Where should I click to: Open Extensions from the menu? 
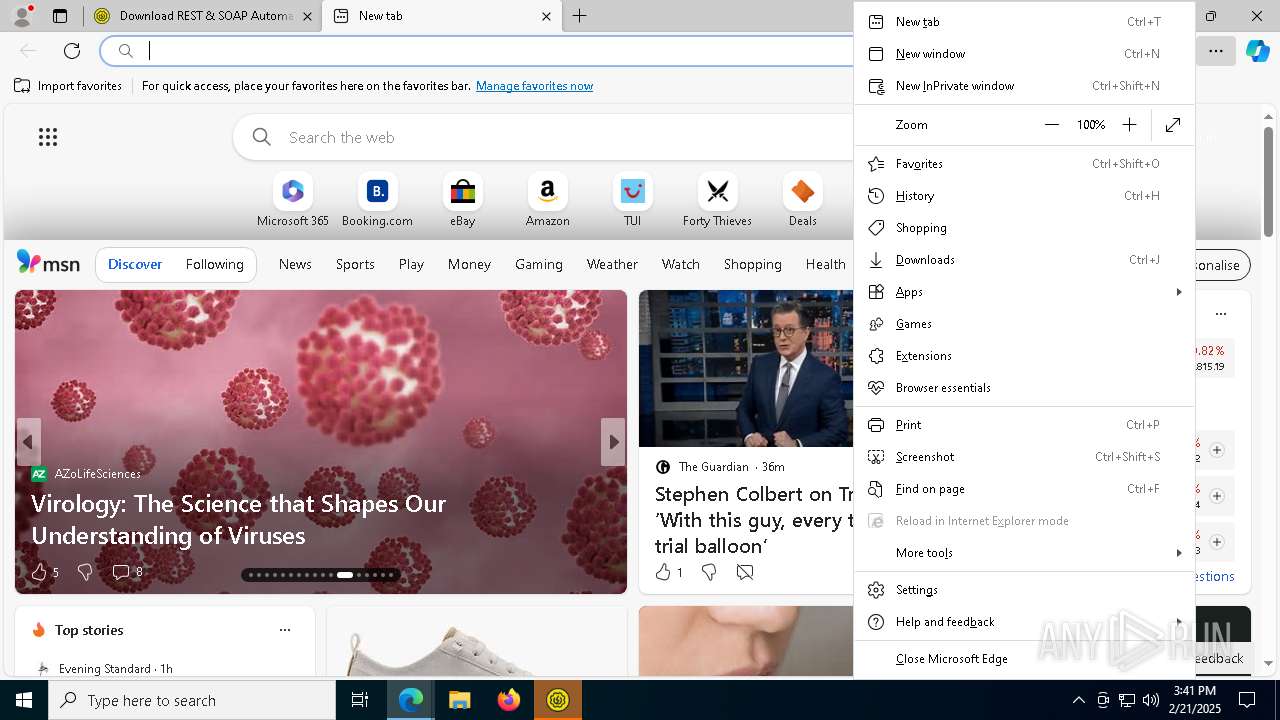pos(1024,356)
